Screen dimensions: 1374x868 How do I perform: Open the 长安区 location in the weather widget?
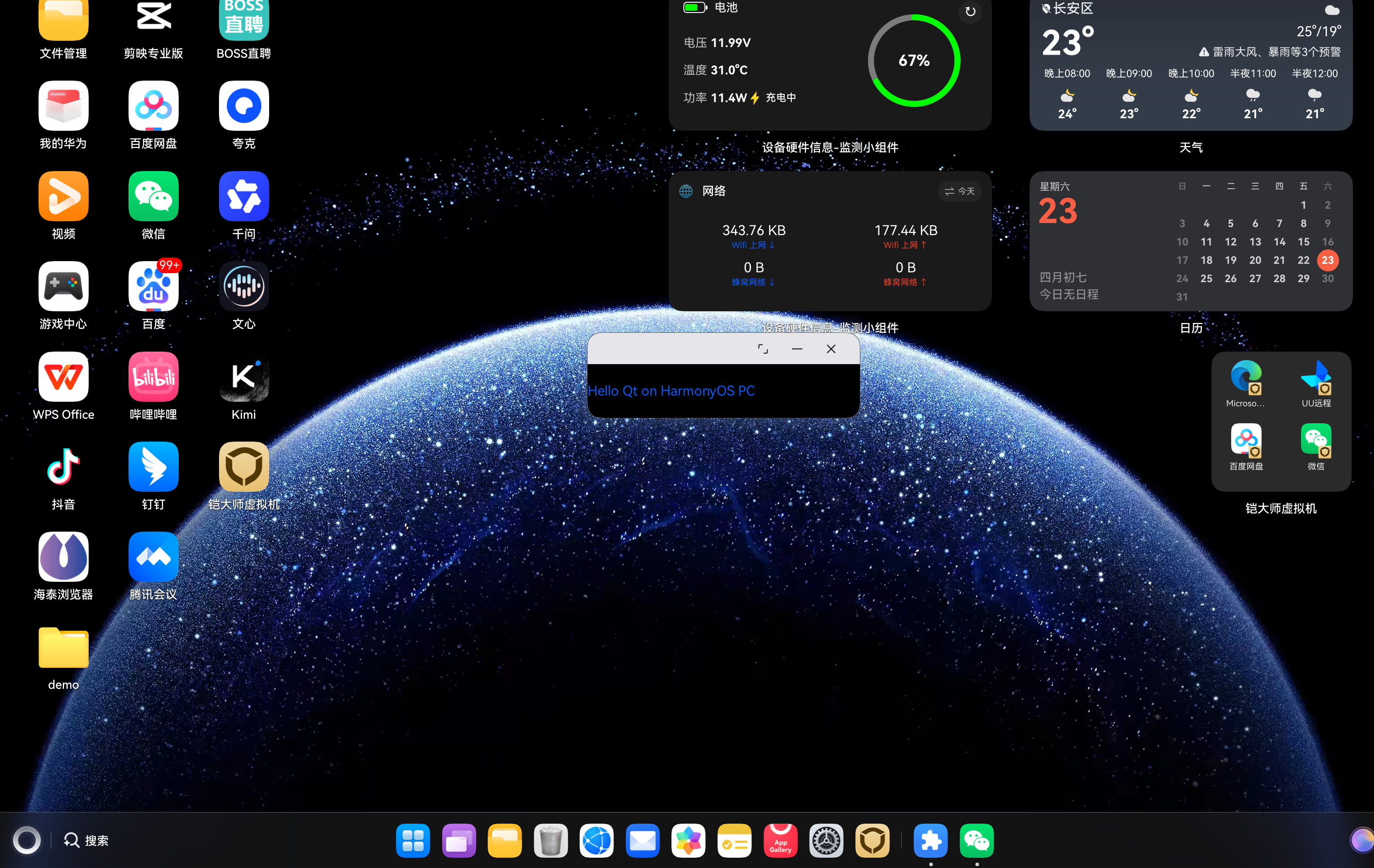point(1067,9)
